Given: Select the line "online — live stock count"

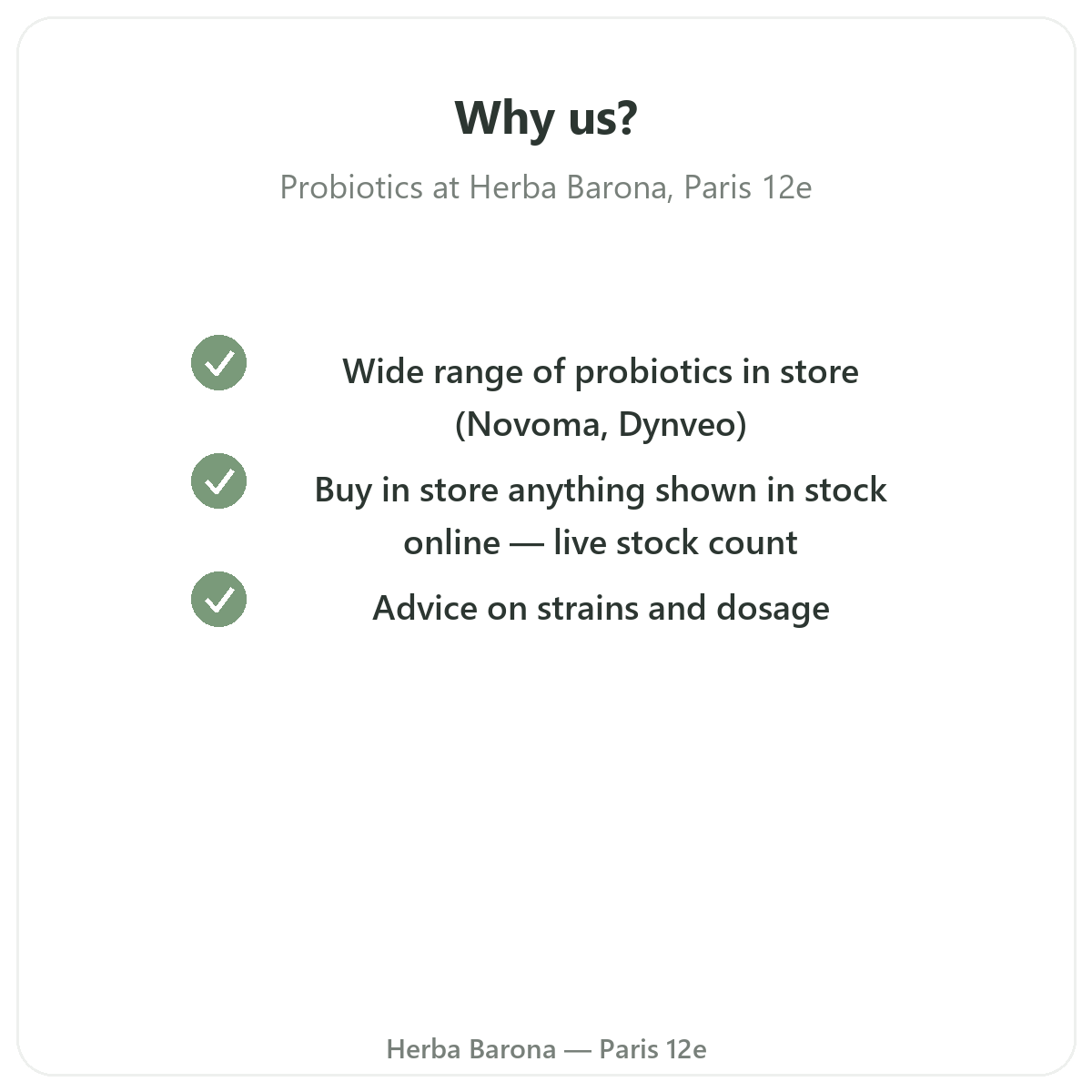Looking at the screenshot, I should click(x=601, y=543).
